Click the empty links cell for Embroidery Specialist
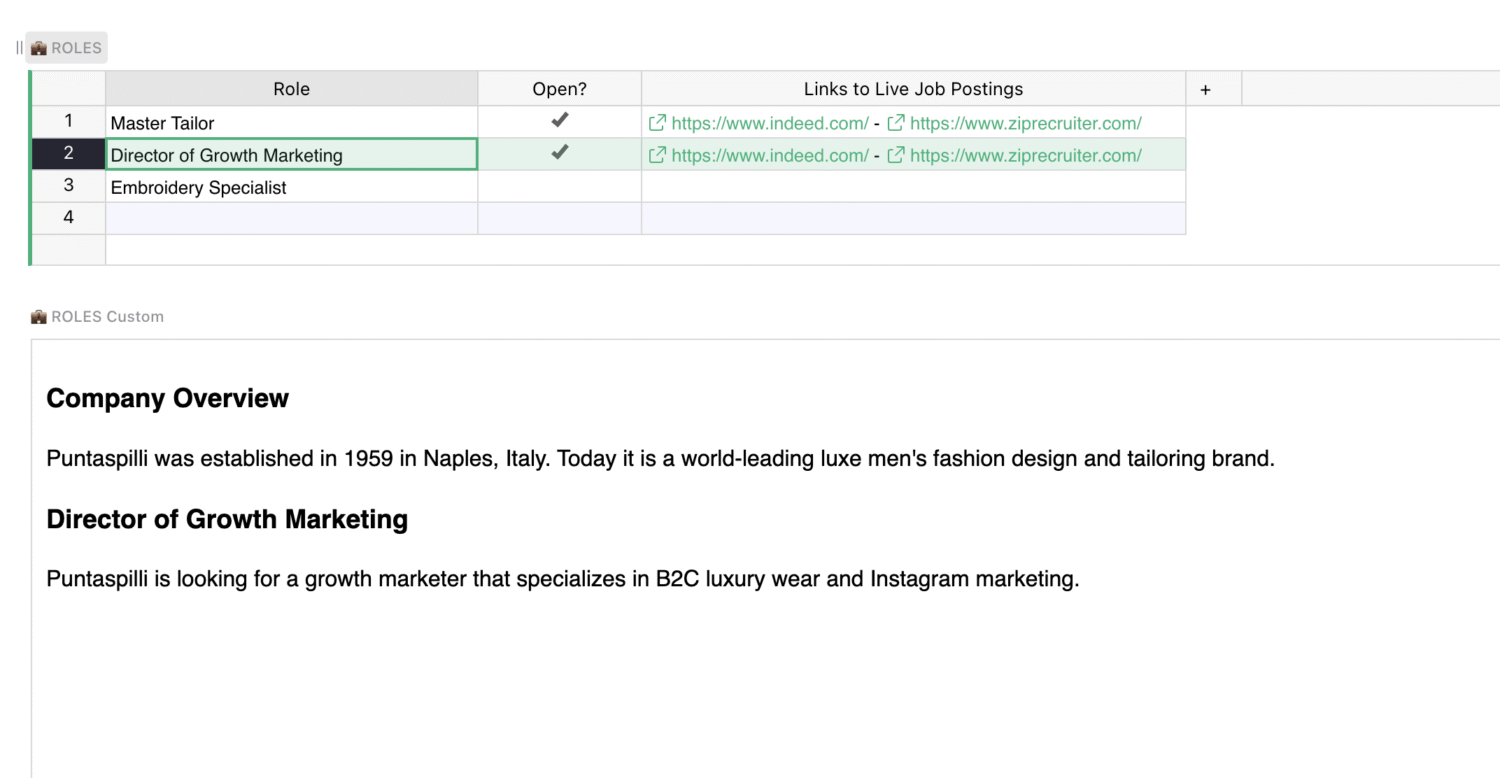This screenshot has width=1500, height=778. [x=913, y=187]
